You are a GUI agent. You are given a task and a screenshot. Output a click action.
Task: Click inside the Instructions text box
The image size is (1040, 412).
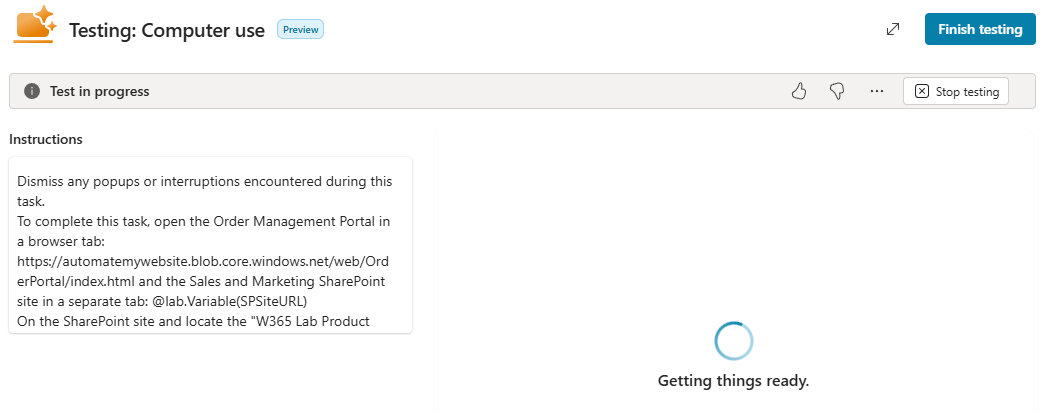click(x=210, y=245)
